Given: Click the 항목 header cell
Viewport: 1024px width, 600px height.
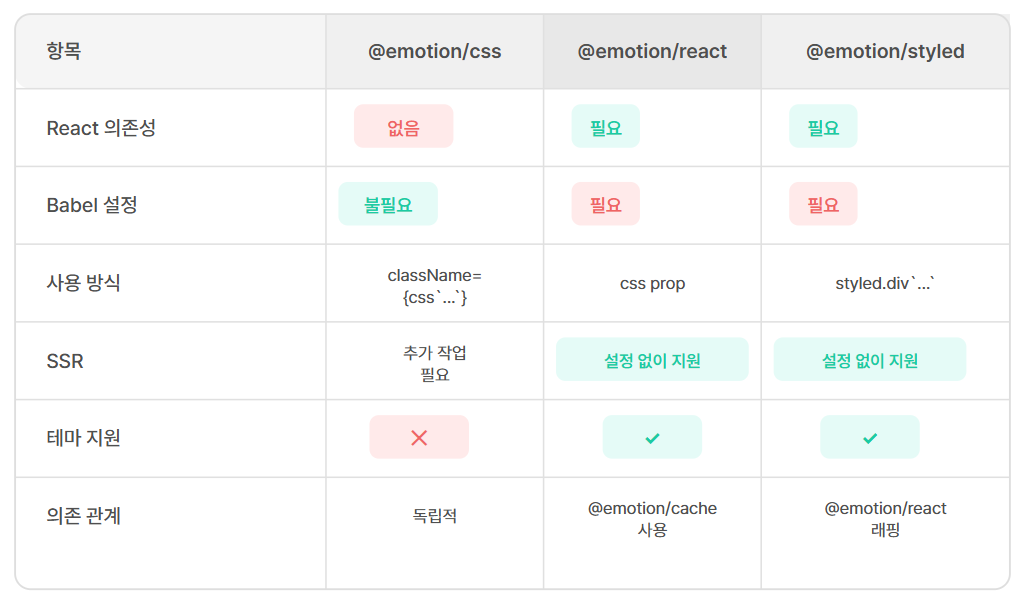Looking at the screenshot, I should [x=170, y=52].
